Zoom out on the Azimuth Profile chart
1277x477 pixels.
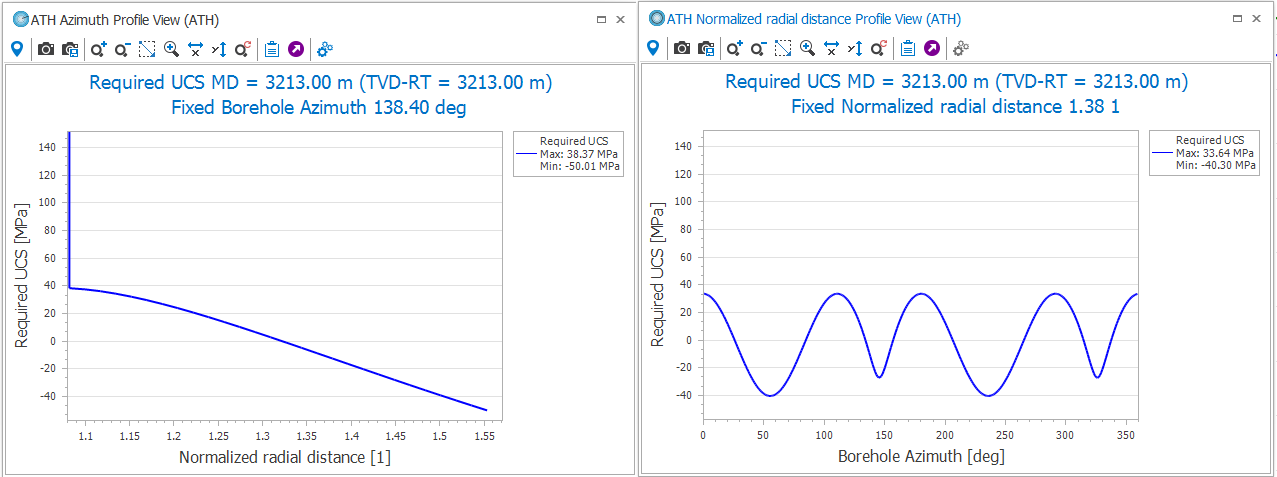(122, 48)
